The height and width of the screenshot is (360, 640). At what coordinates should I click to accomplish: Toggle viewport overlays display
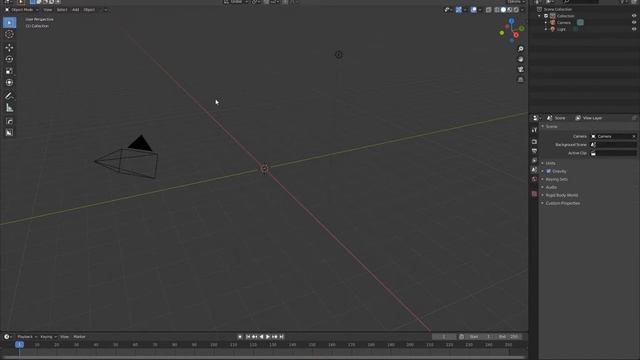pyautogui.click(x=473, y=10)
